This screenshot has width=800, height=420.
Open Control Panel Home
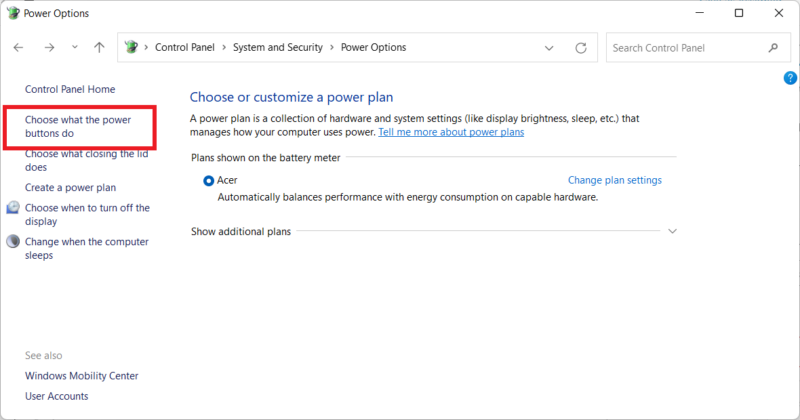click(70, 89)
